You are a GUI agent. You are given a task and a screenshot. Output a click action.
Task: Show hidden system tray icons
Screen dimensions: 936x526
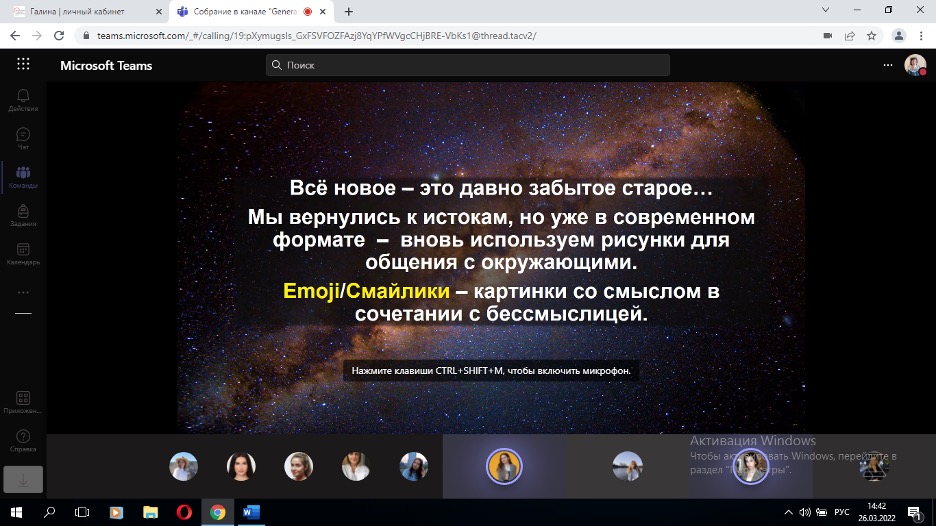785,512
